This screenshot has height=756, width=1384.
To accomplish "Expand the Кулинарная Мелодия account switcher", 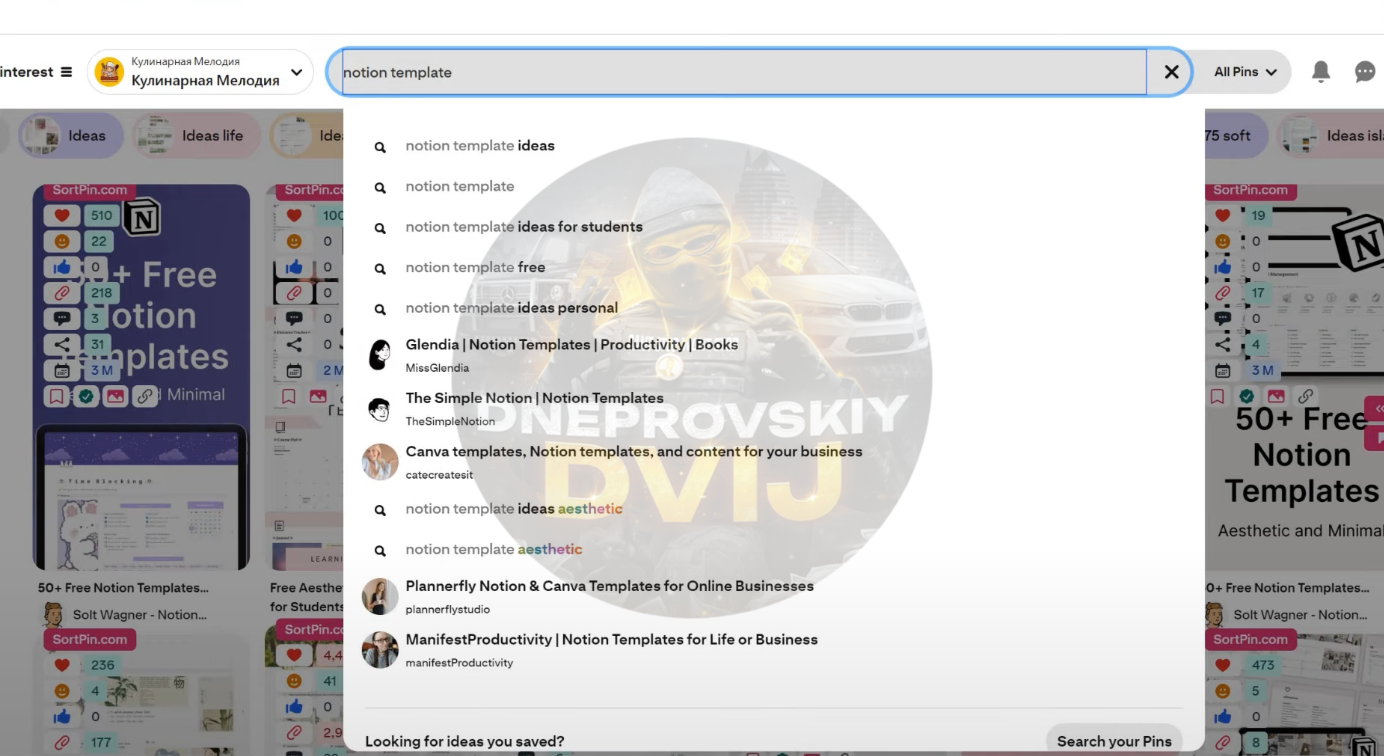I will coord(296,72).
